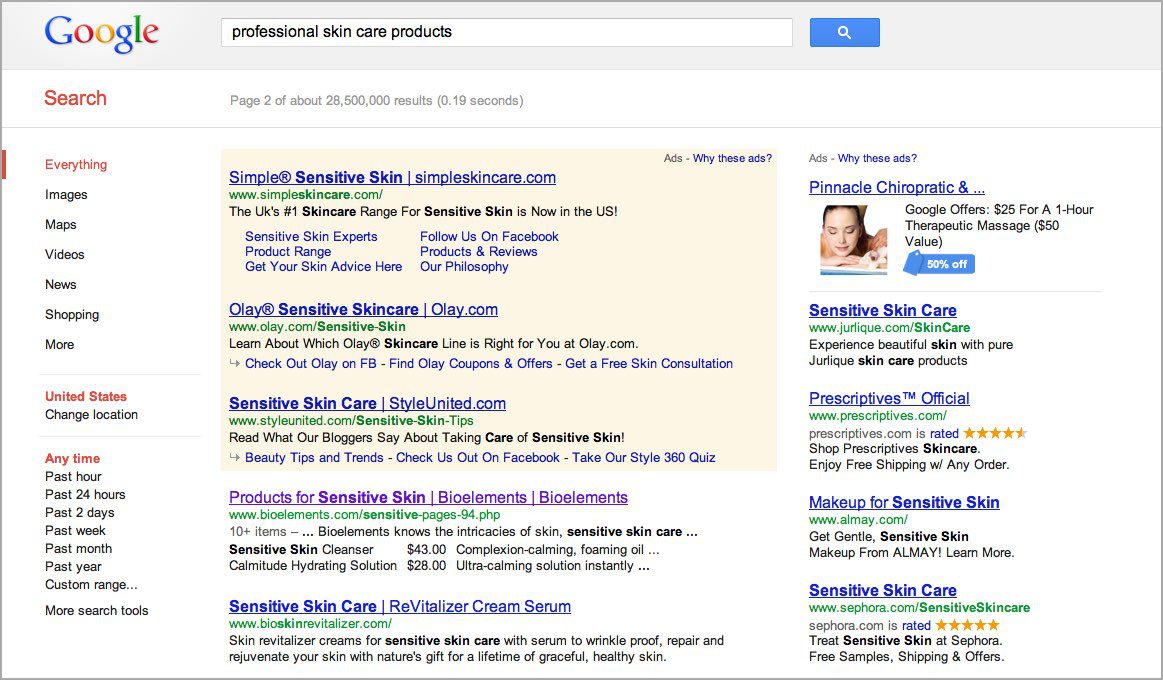Filter results to Past hour

pyautogui.click(x=73, y=477)
